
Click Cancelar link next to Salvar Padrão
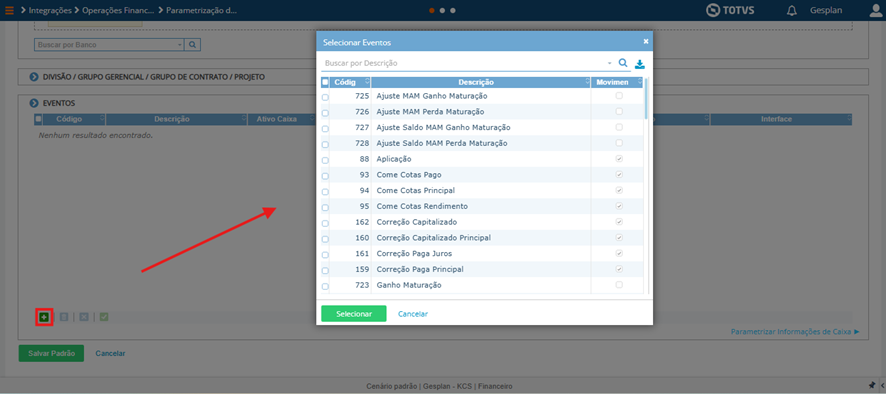(110, 353)
